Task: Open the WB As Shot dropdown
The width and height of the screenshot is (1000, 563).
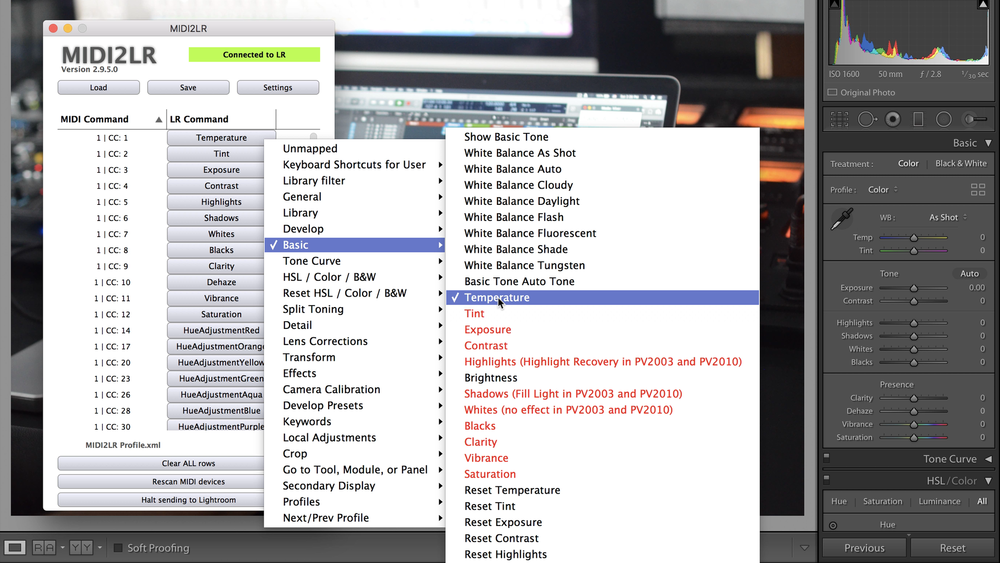Action: coord(948,217)
